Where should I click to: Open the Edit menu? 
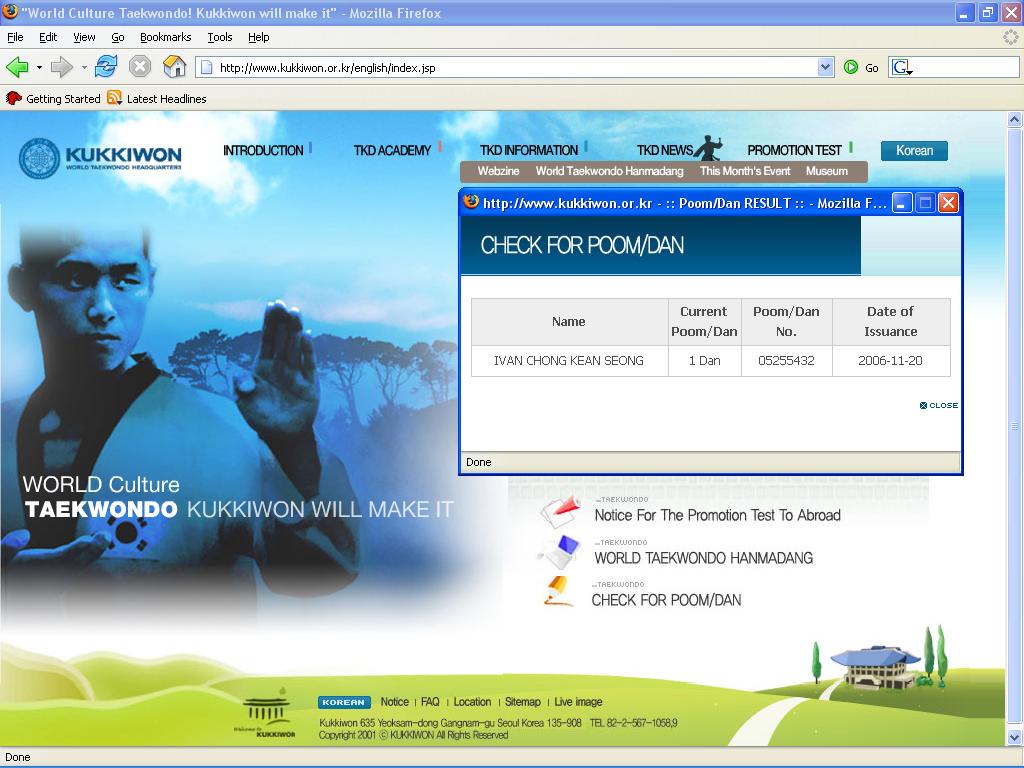click(x=48, y=37)
